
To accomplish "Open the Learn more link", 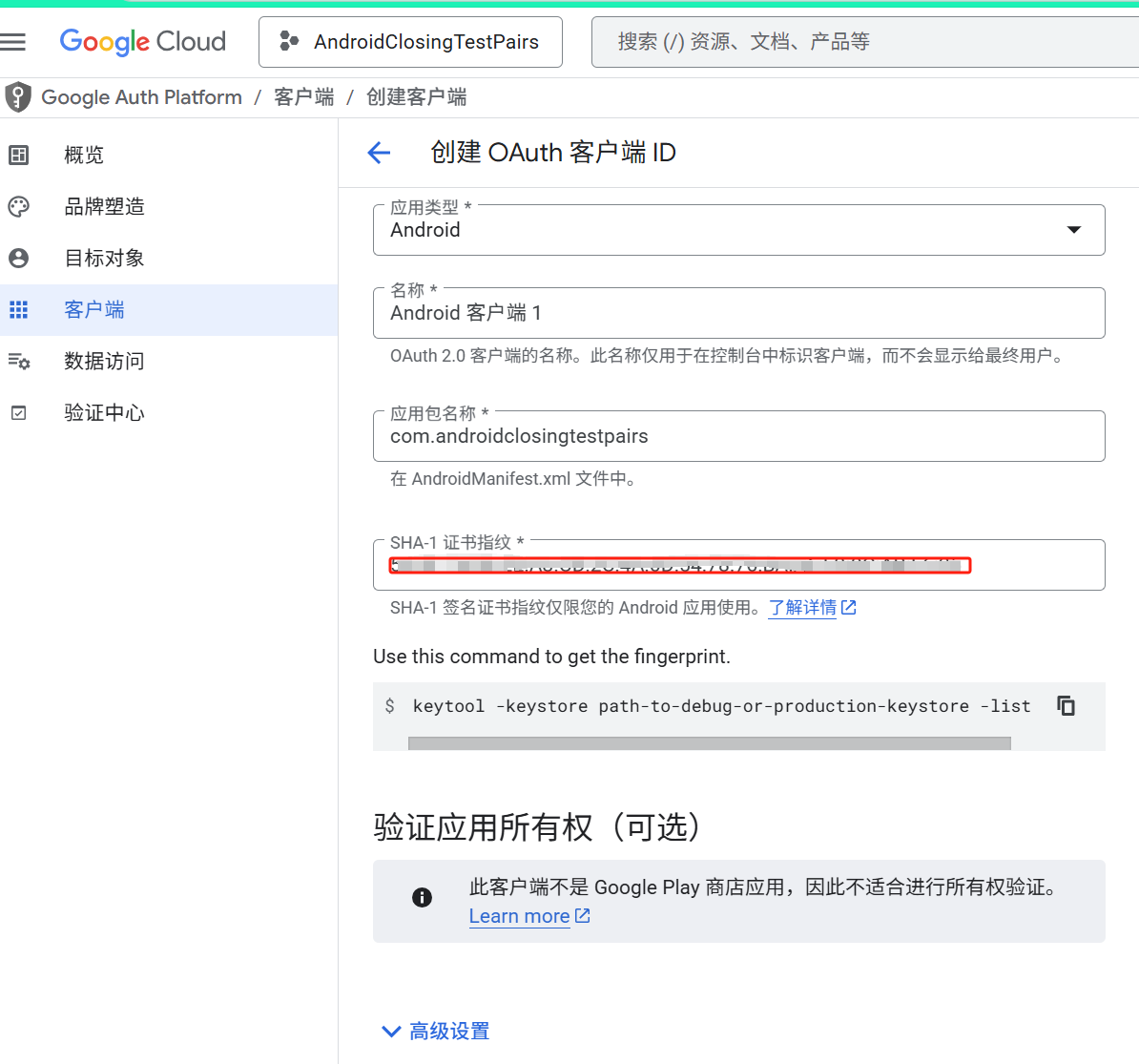I will tap(519, 916).
